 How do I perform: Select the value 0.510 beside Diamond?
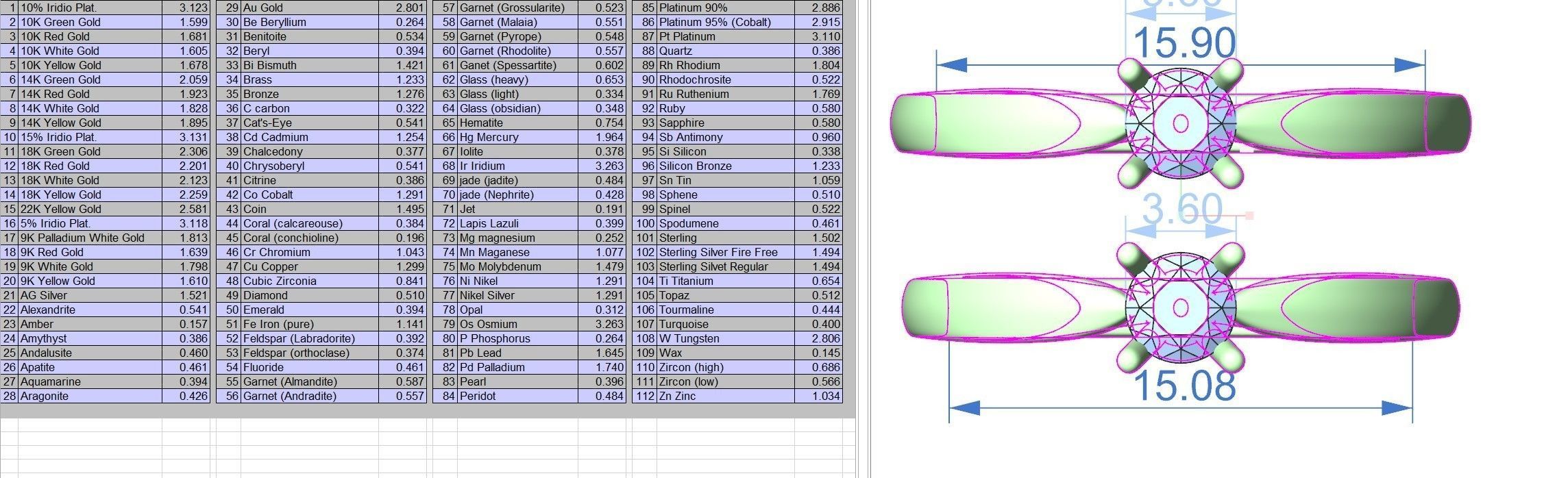[402, 295]
